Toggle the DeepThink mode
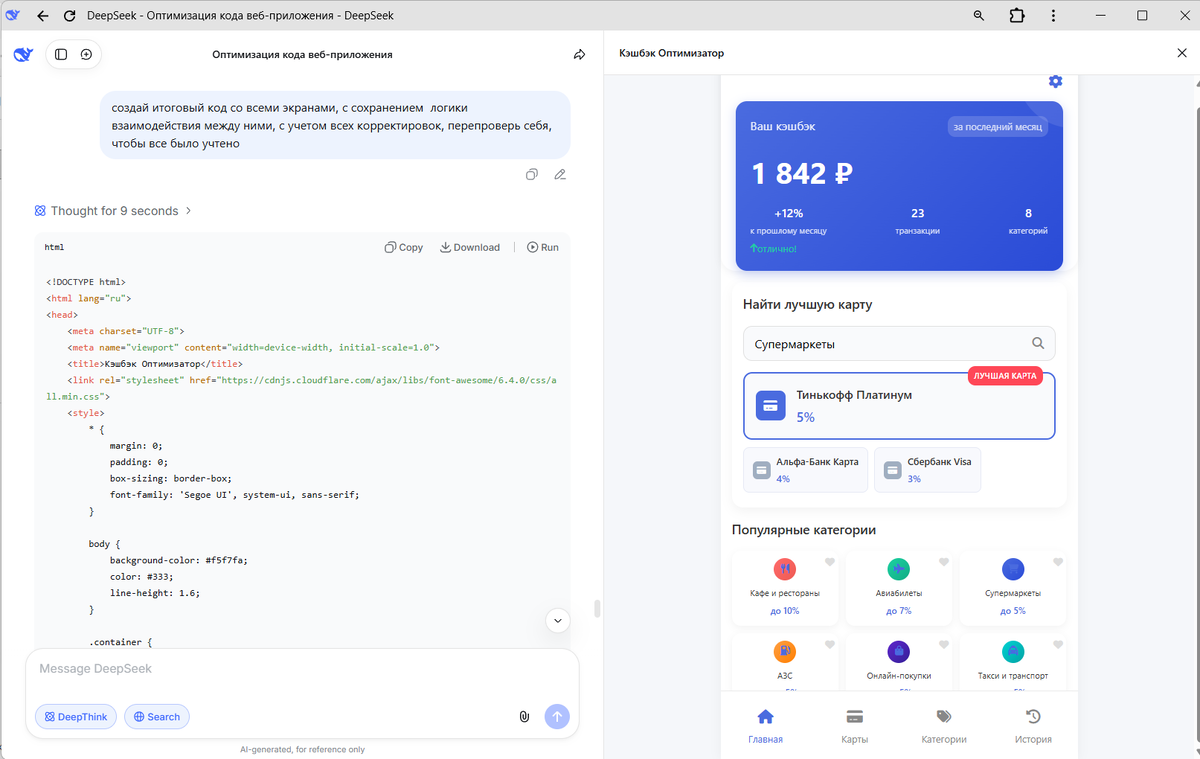 point(76,716)
